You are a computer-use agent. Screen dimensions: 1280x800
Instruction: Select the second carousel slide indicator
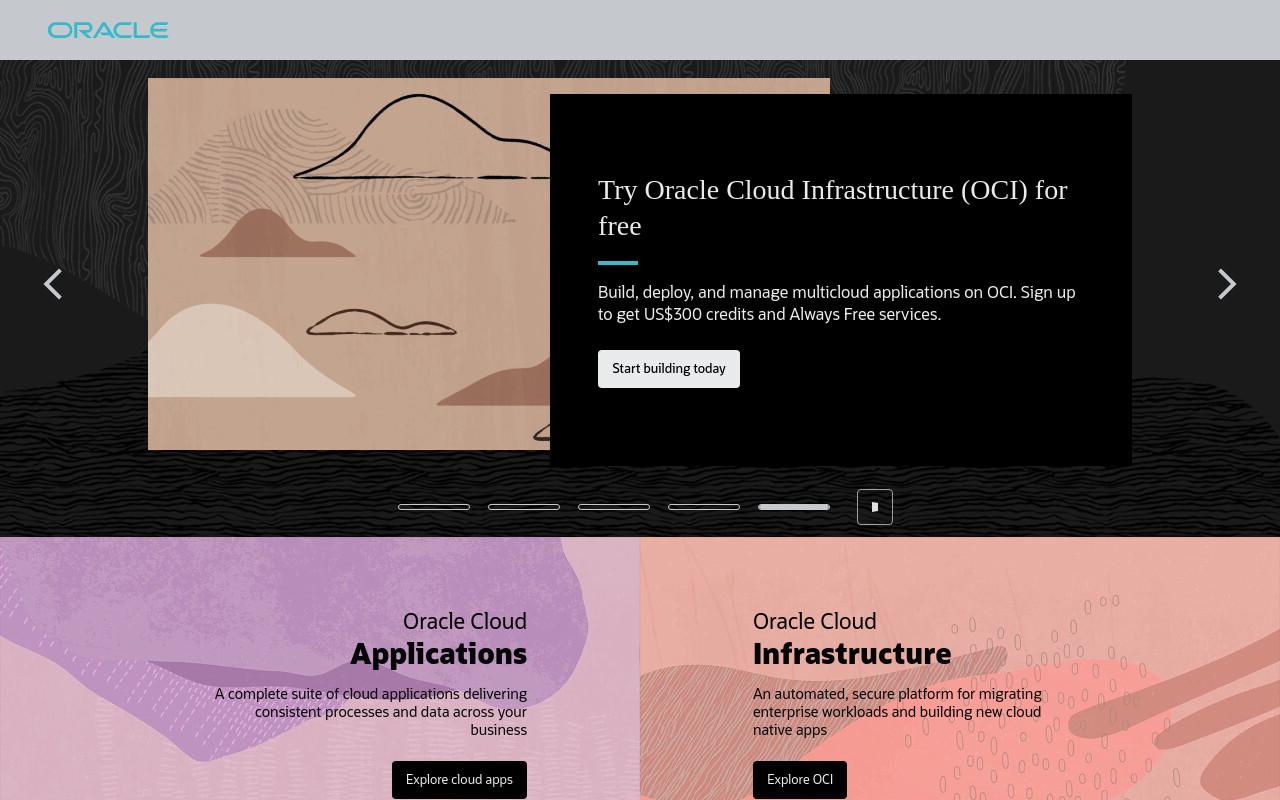[x=524, y=507]
